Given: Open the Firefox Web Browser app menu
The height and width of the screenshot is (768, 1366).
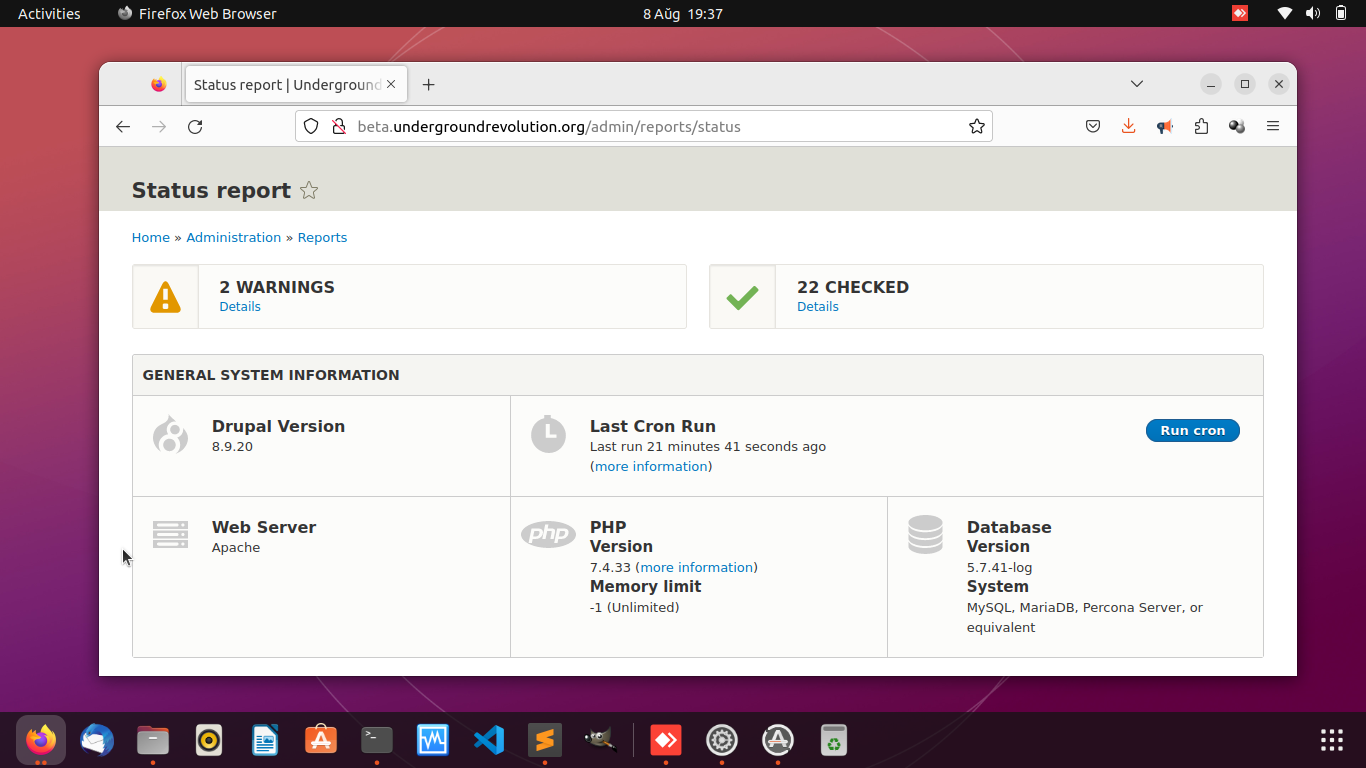Looking at the screenshot, I should [x=197, y=14].
